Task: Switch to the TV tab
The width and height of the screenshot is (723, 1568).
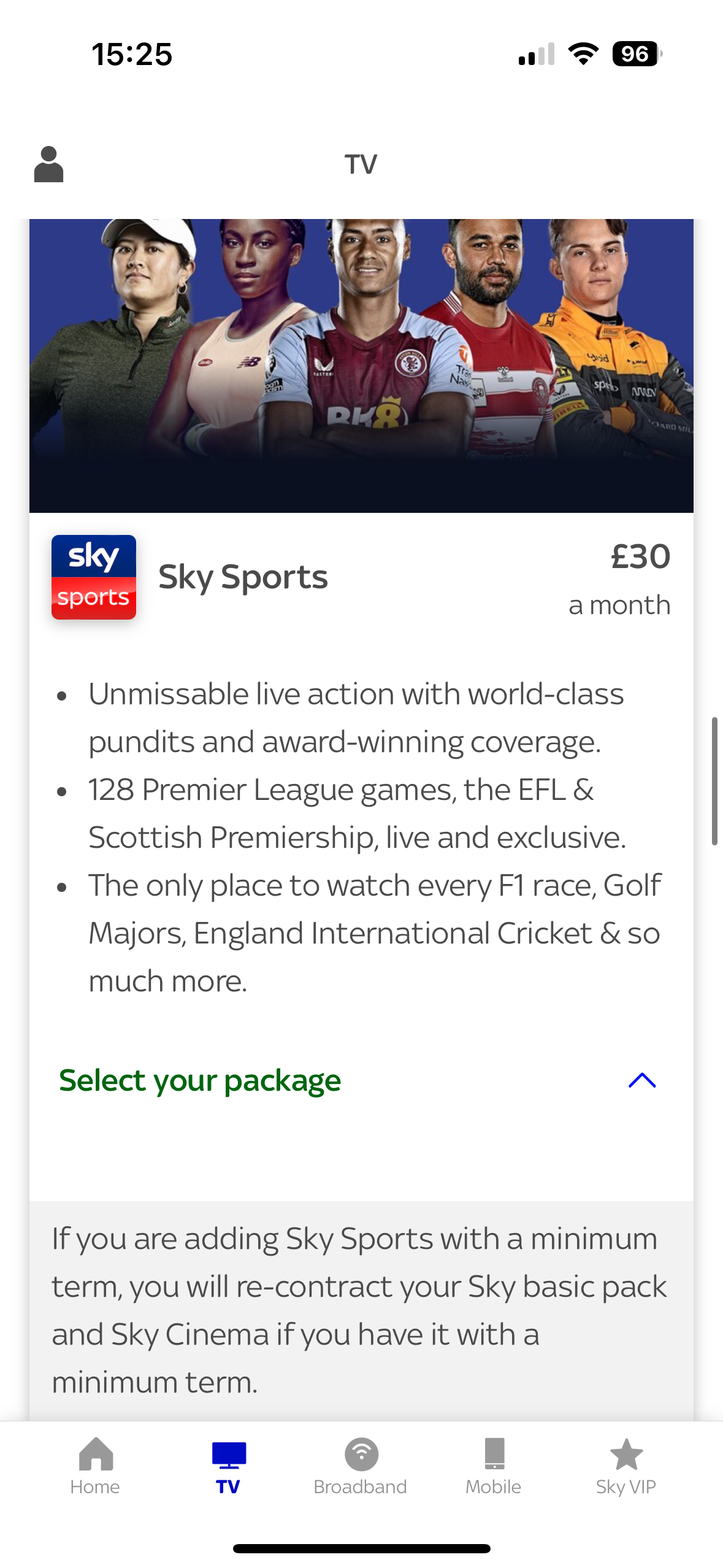Action: click(228, 1466)
